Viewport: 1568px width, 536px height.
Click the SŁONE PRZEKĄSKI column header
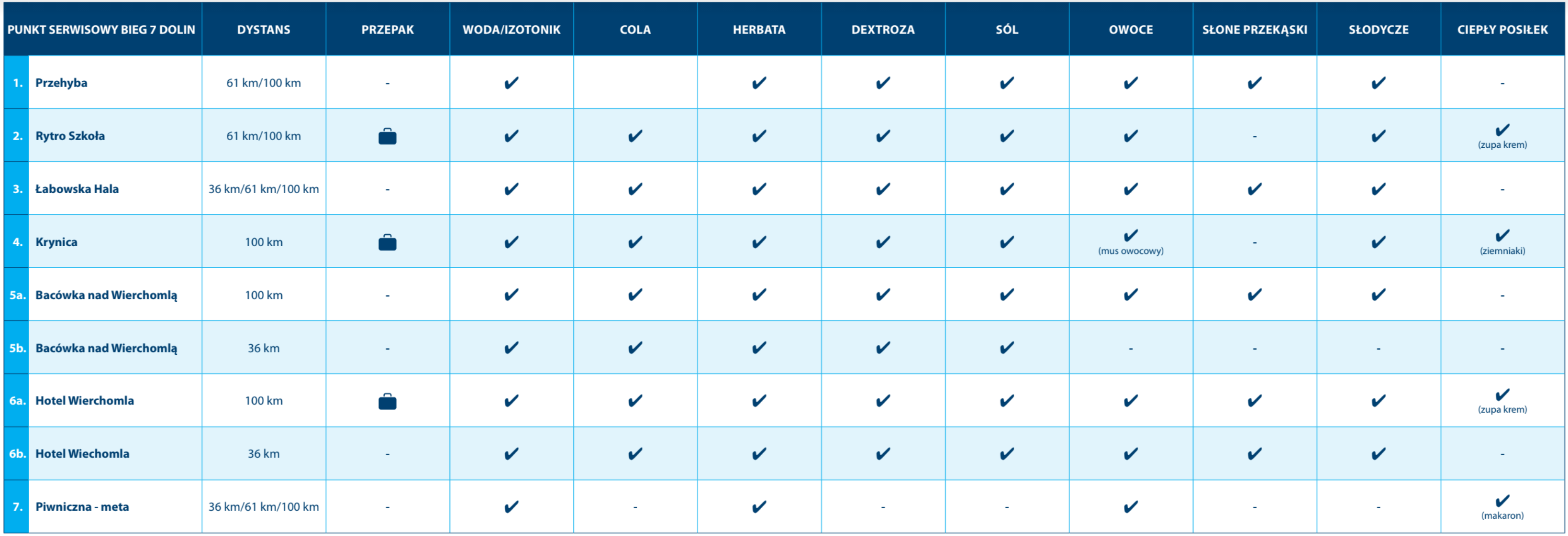point(1255,29)
